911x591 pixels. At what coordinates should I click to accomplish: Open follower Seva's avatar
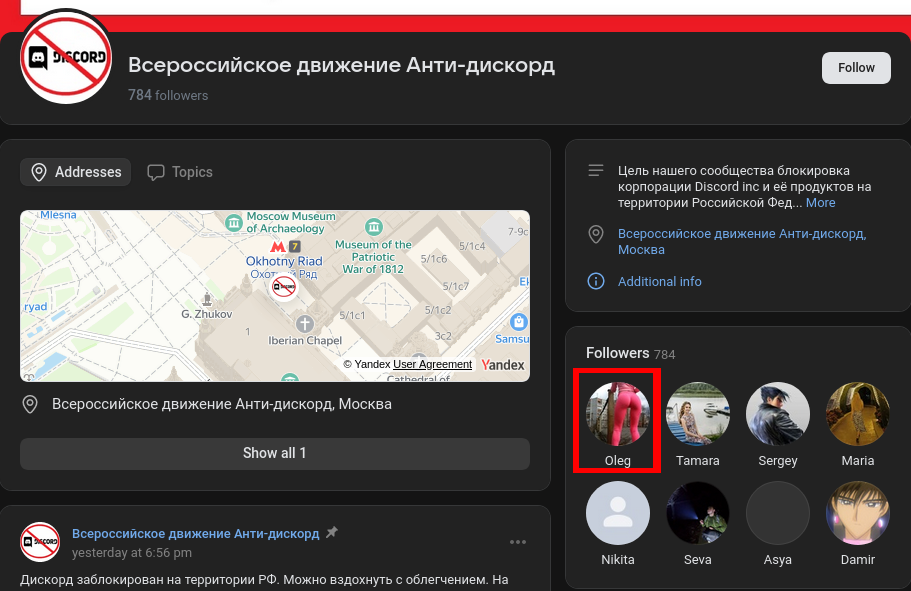697,513
